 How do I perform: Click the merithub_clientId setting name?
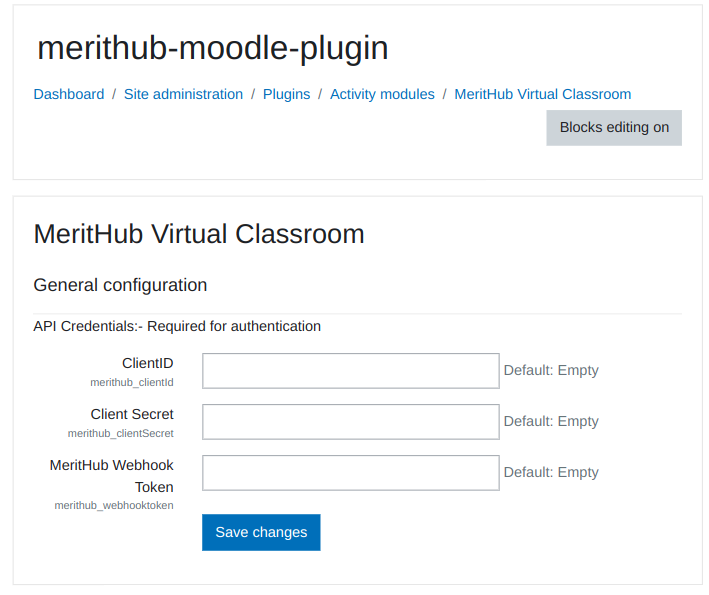point(132,382)
